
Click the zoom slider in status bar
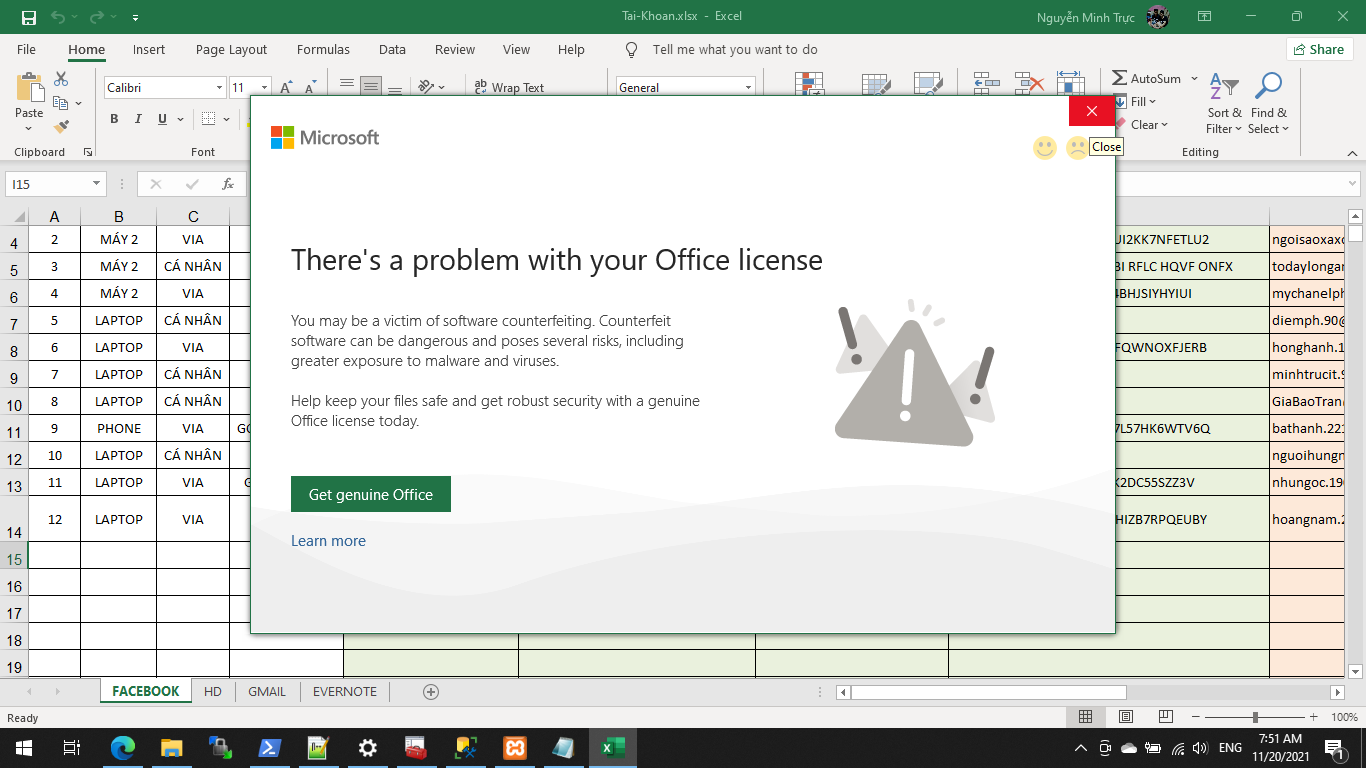[1255, 717]
